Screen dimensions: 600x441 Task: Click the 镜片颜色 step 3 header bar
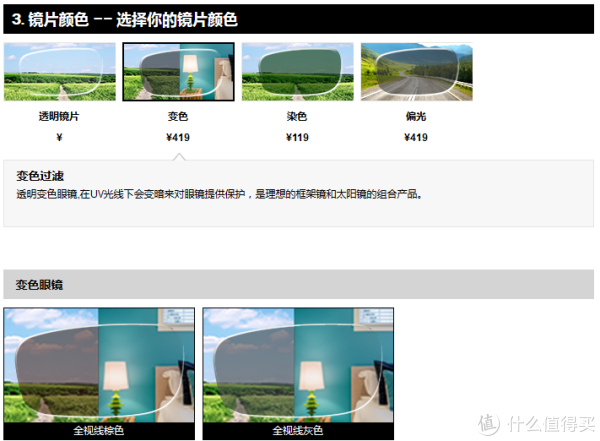298,19
